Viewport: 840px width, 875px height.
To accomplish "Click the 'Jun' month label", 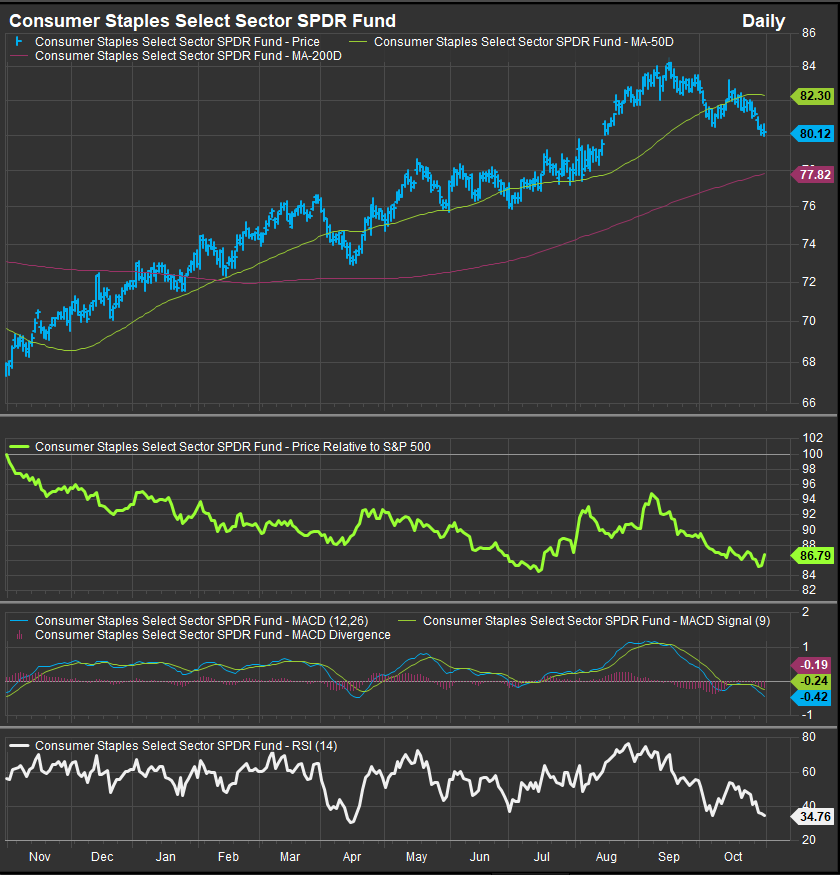I will pyautogui.click(x=479, y=857).
